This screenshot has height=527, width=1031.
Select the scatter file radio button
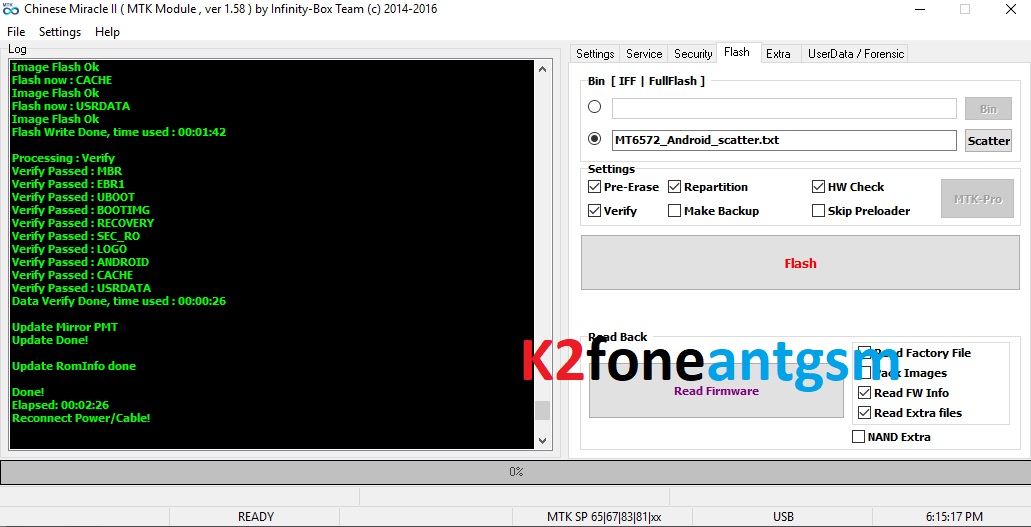pos(594,139)
